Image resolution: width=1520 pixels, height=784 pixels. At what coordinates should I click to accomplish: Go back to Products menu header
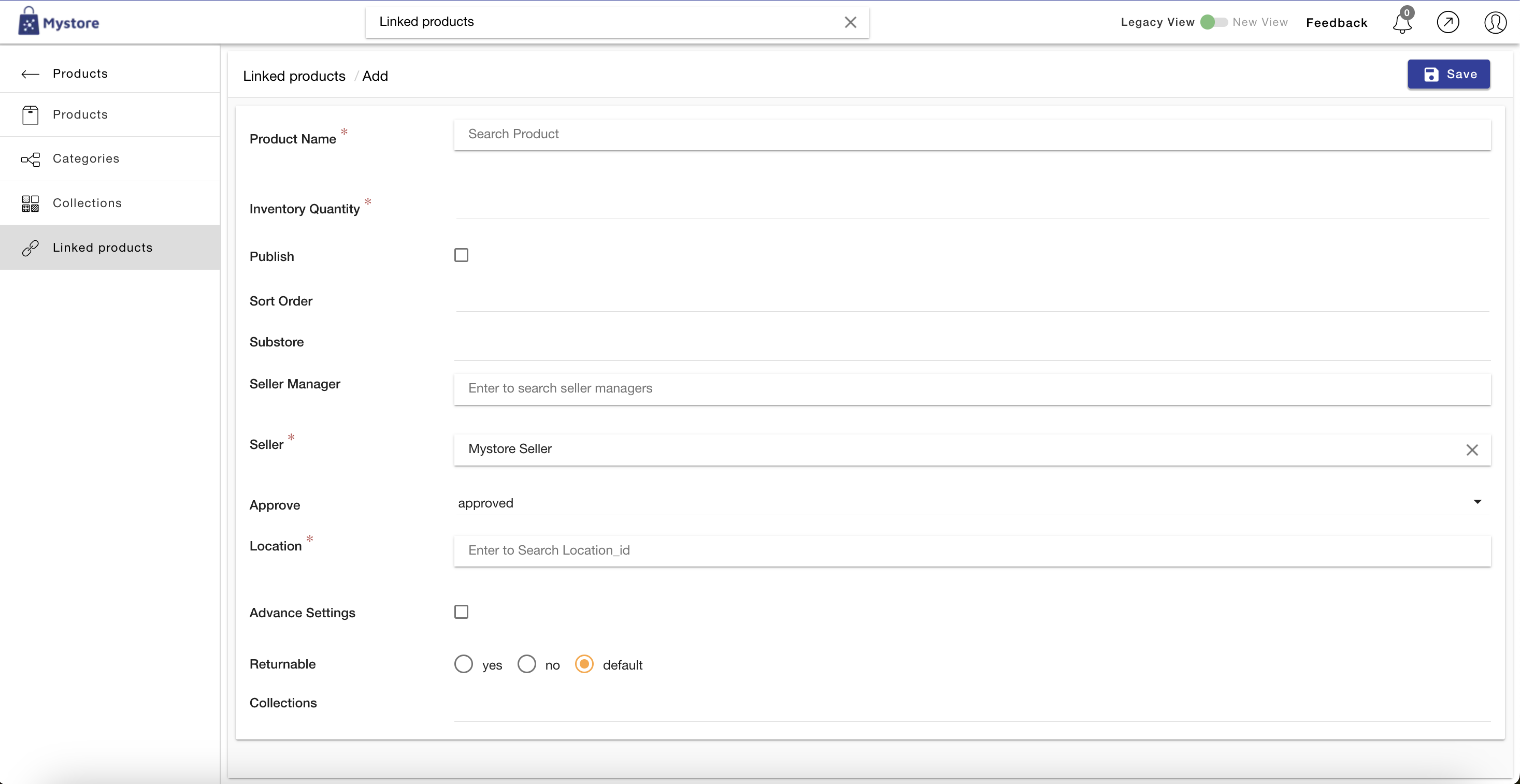click(x=110, y=74)
